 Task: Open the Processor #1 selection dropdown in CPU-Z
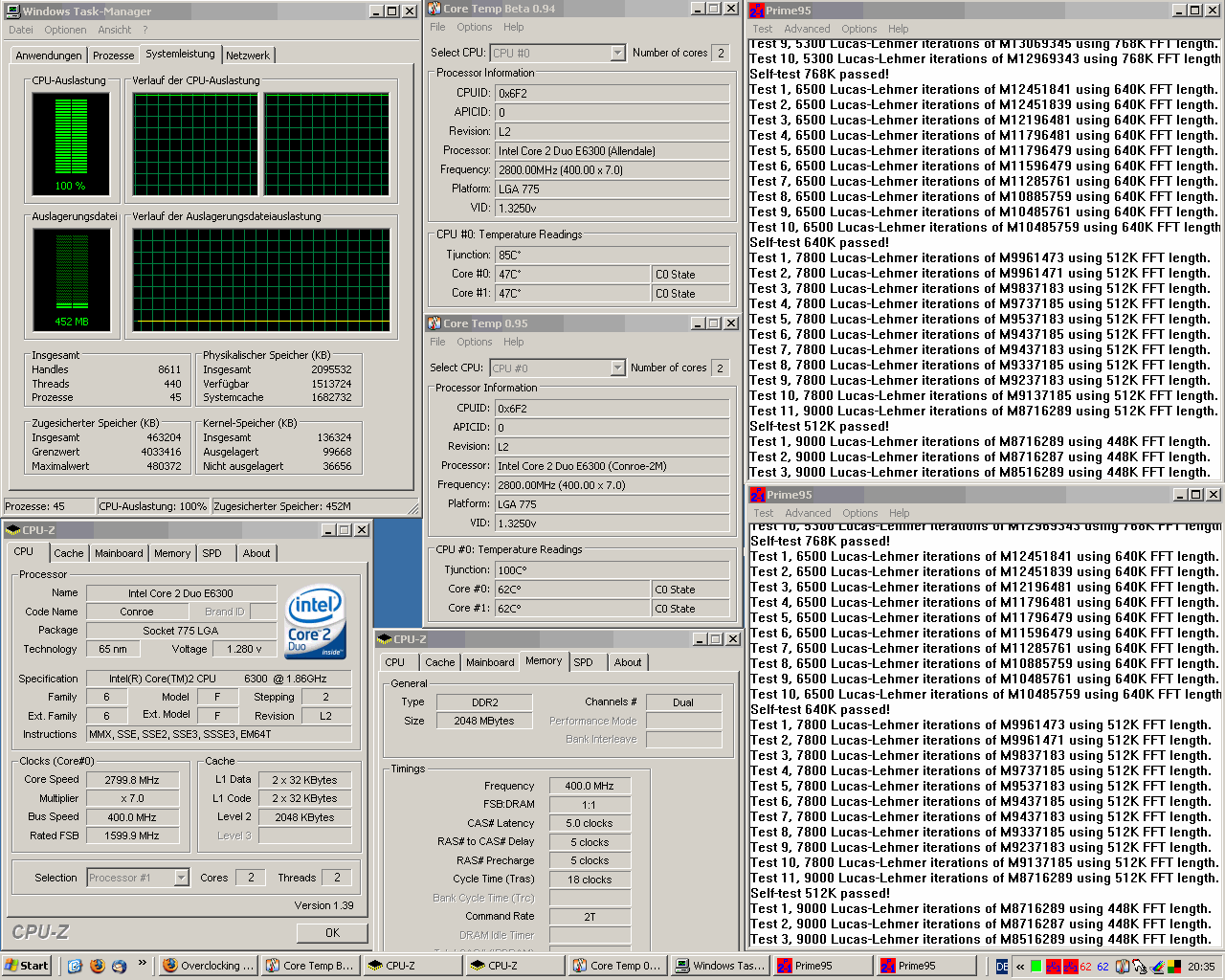tap(181, 878)
